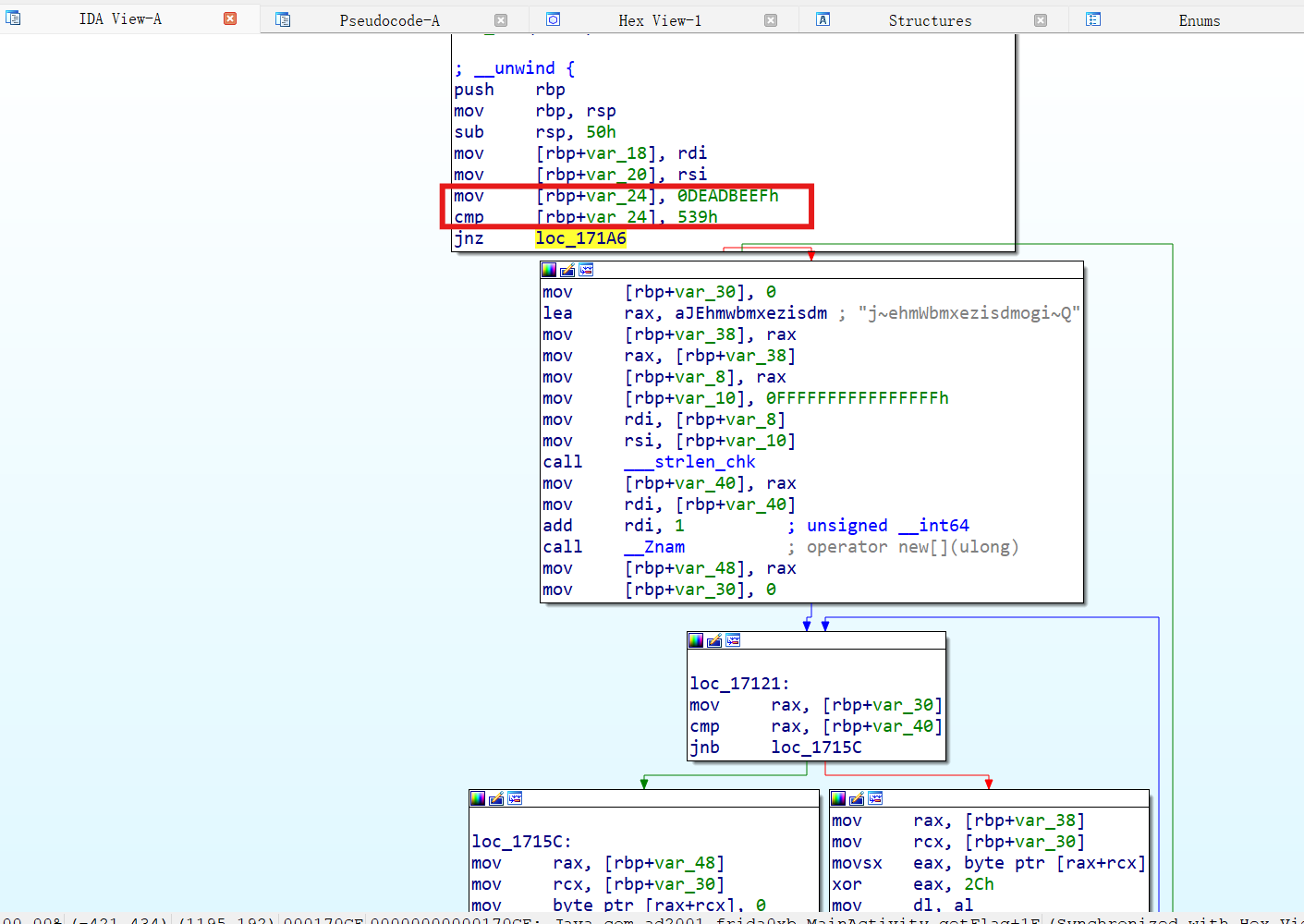Click the 'movsx eax, byte ptr' instruction
The width and height of the screenshot is (1304, 924).
(x=988, y=863)
